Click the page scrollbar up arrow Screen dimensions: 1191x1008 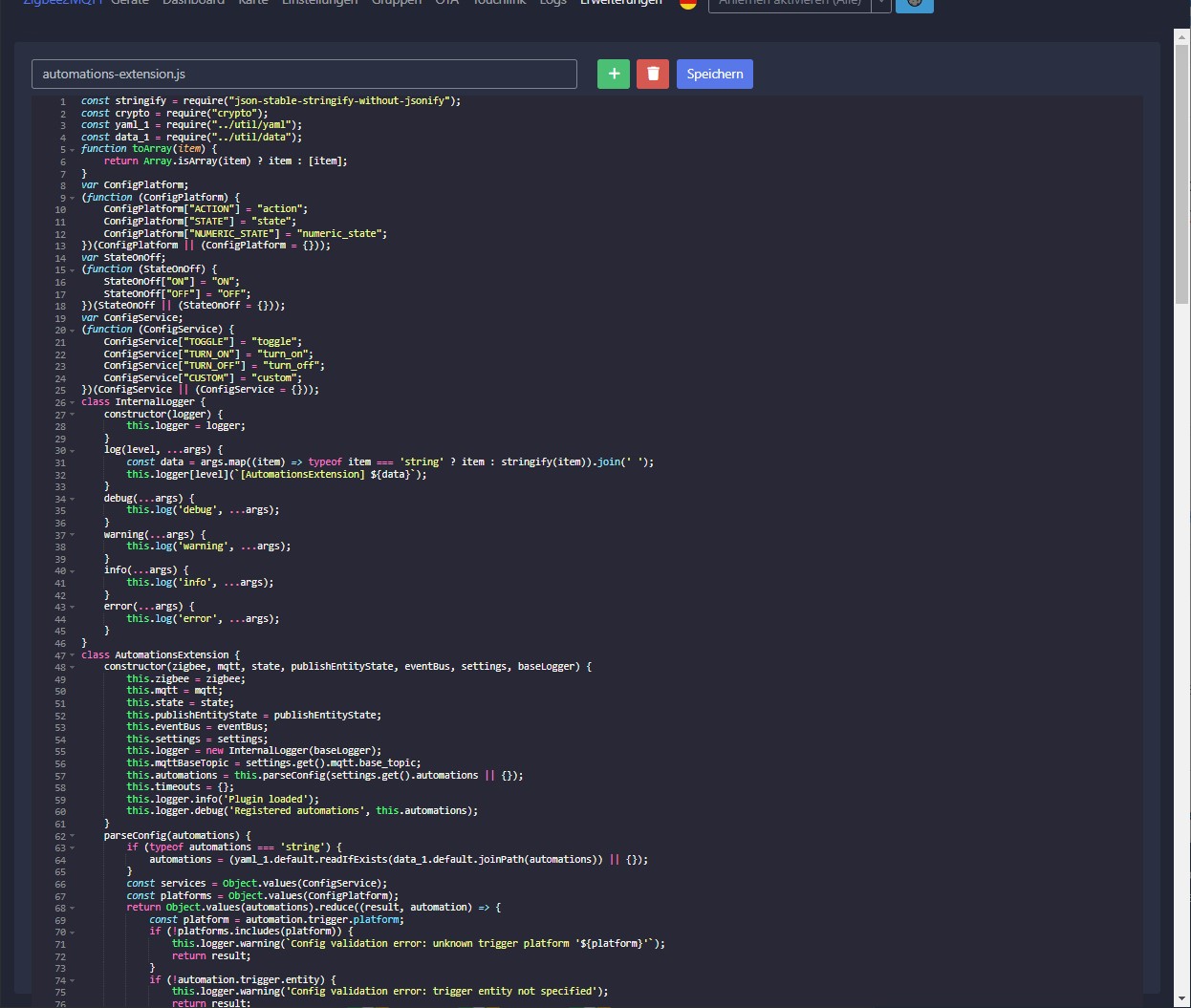coord(1181,36)
